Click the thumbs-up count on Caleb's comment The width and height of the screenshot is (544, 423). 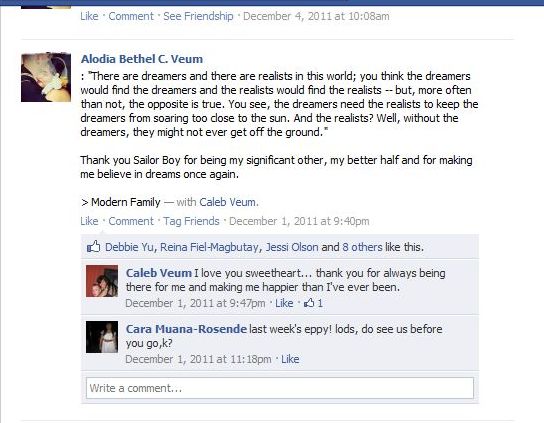click(x=313, y=303)
